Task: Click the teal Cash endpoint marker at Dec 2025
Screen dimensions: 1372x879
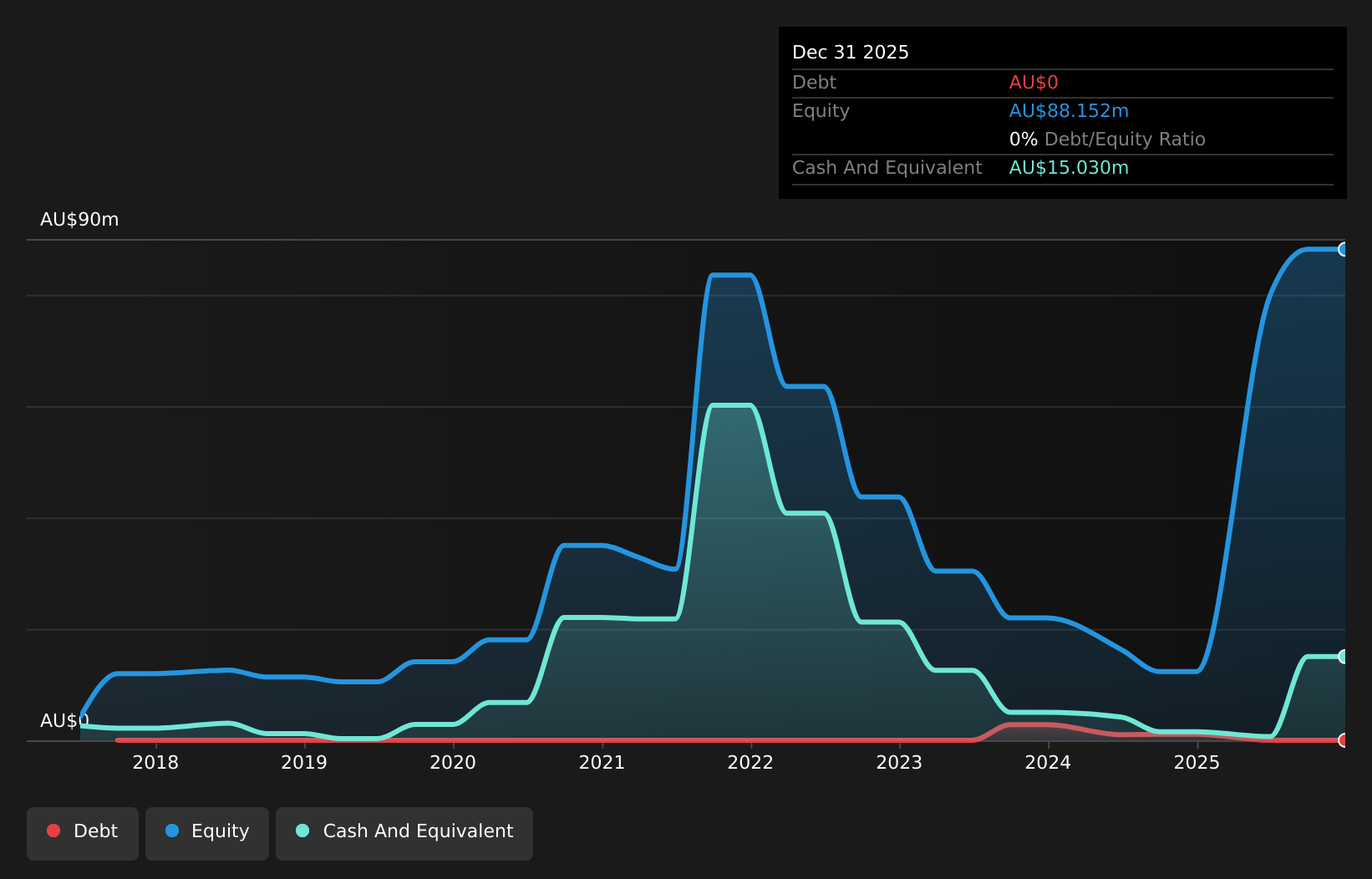Action: 1344,657
